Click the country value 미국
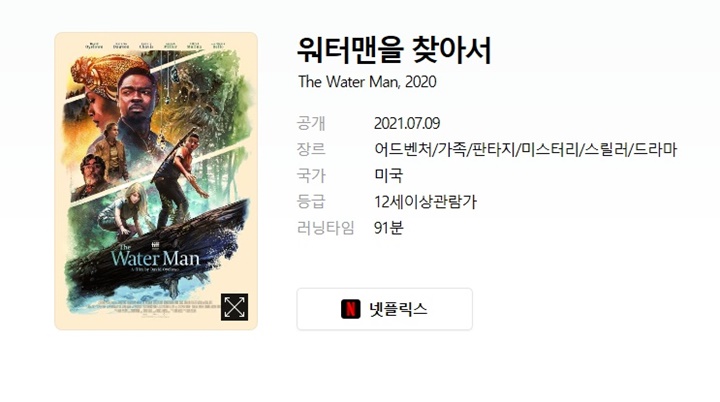The image size is (720, 402). tap(388, 176)
